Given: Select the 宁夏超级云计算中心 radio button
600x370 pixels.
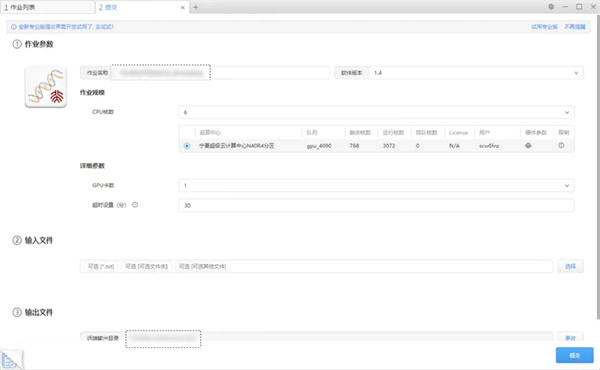Looking at the screenshot, I should point(187,146).
